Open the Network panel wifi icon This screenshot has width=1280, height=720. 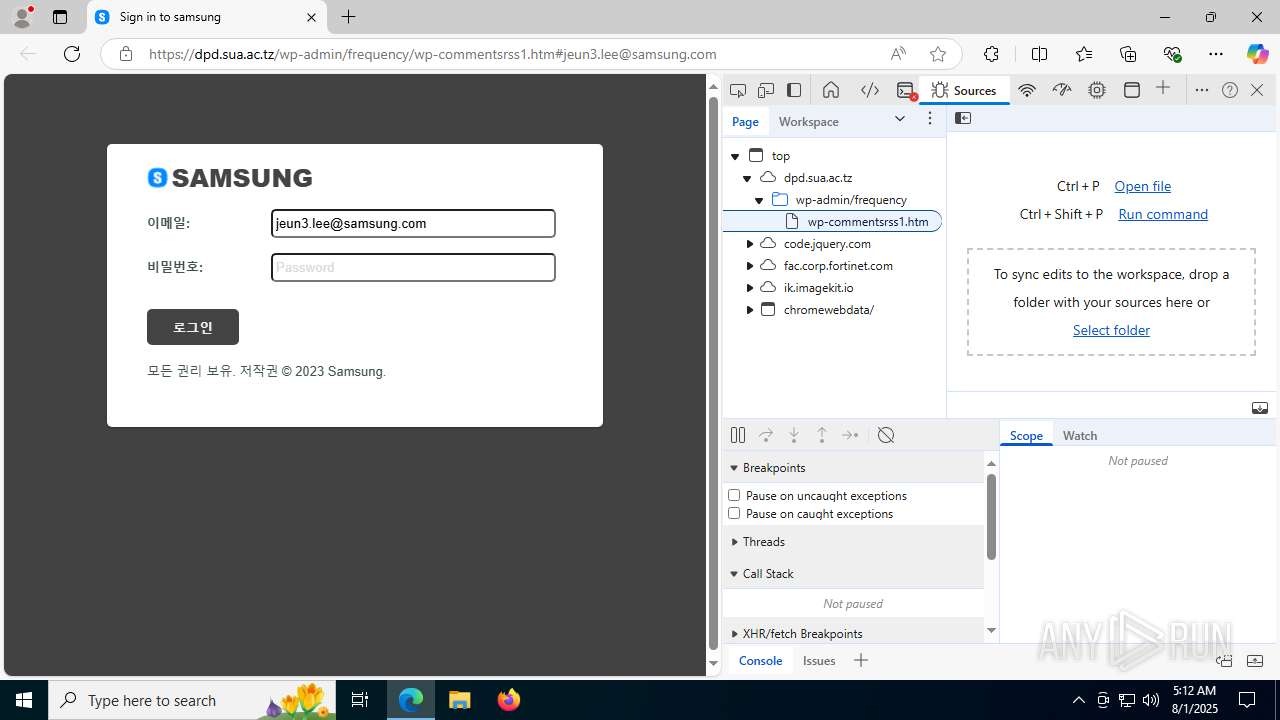click(1027, 90)
